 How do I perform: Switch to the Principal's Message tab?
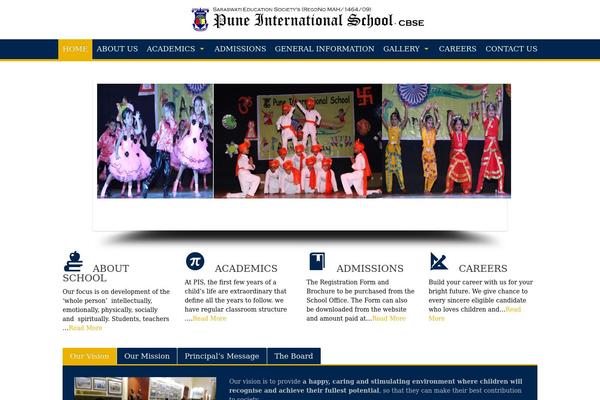(x=222, y=356)
